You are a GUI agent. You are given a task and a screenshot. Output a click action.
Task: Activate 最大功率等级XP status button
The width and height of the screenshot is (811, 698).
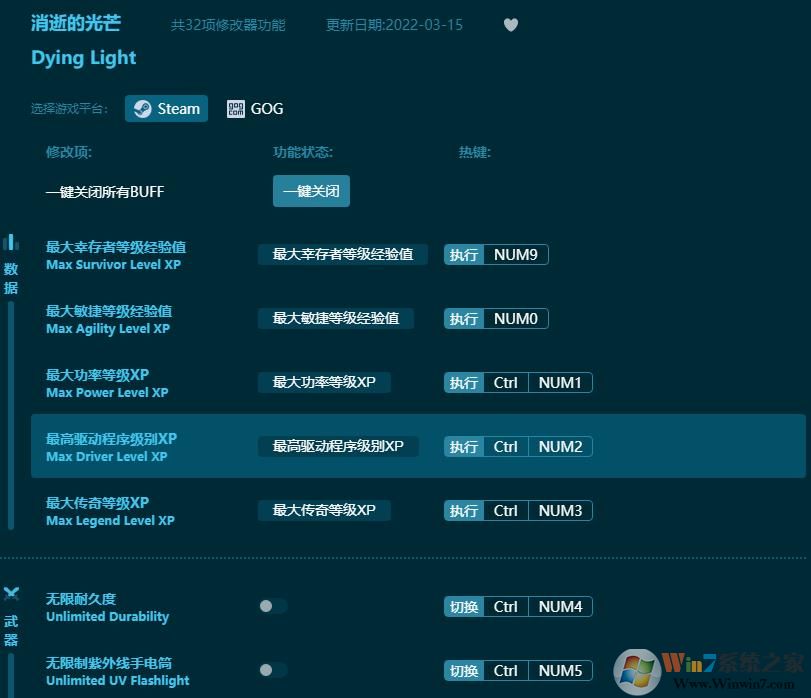coord(324,383)
